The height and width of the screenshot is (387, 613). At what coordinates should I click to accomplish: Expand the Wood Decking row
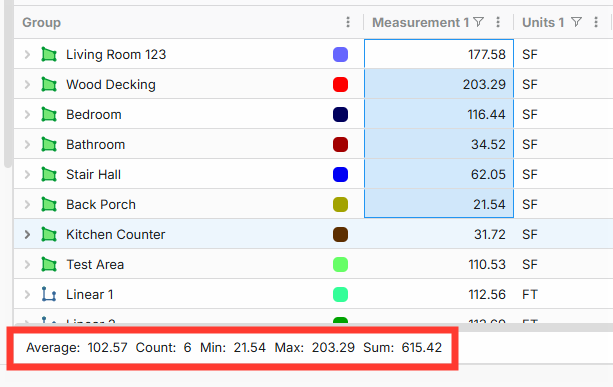coord(27,84)
